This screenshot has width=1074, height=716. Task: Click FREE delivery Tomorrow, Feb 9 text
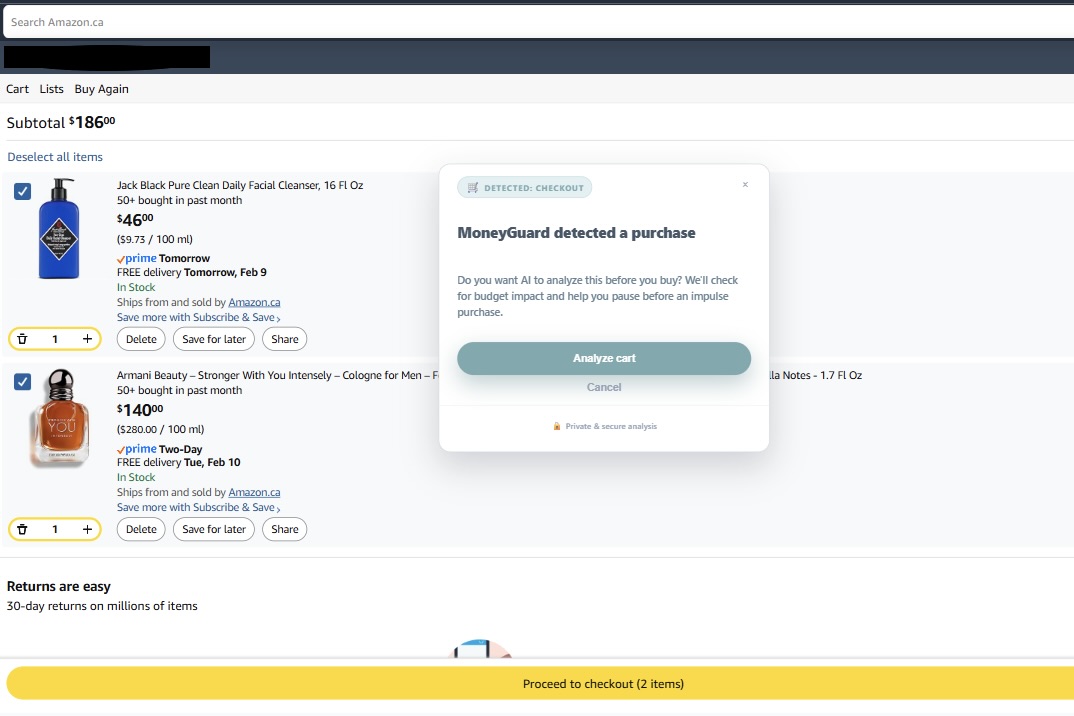click(x=192, y=272)
